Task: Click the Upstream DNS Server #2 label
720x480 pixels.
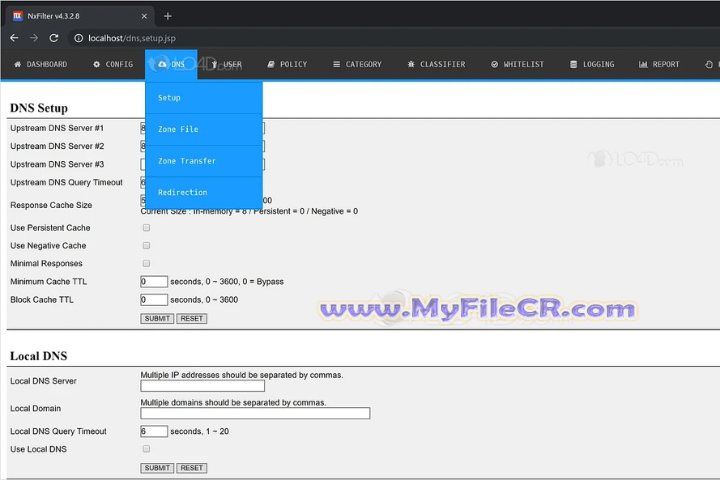Action: (x=57, y=146)
